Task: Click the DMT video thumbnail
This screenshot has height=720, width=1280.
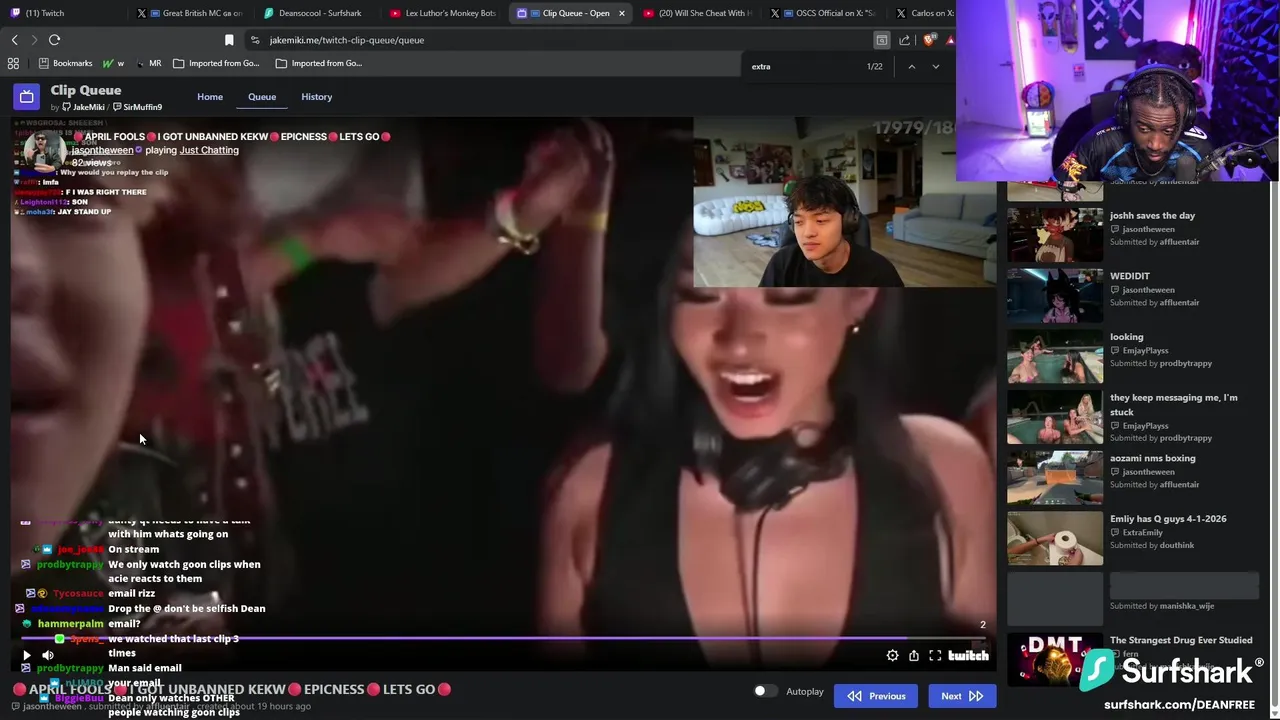Action: (x=1055, y=659)
